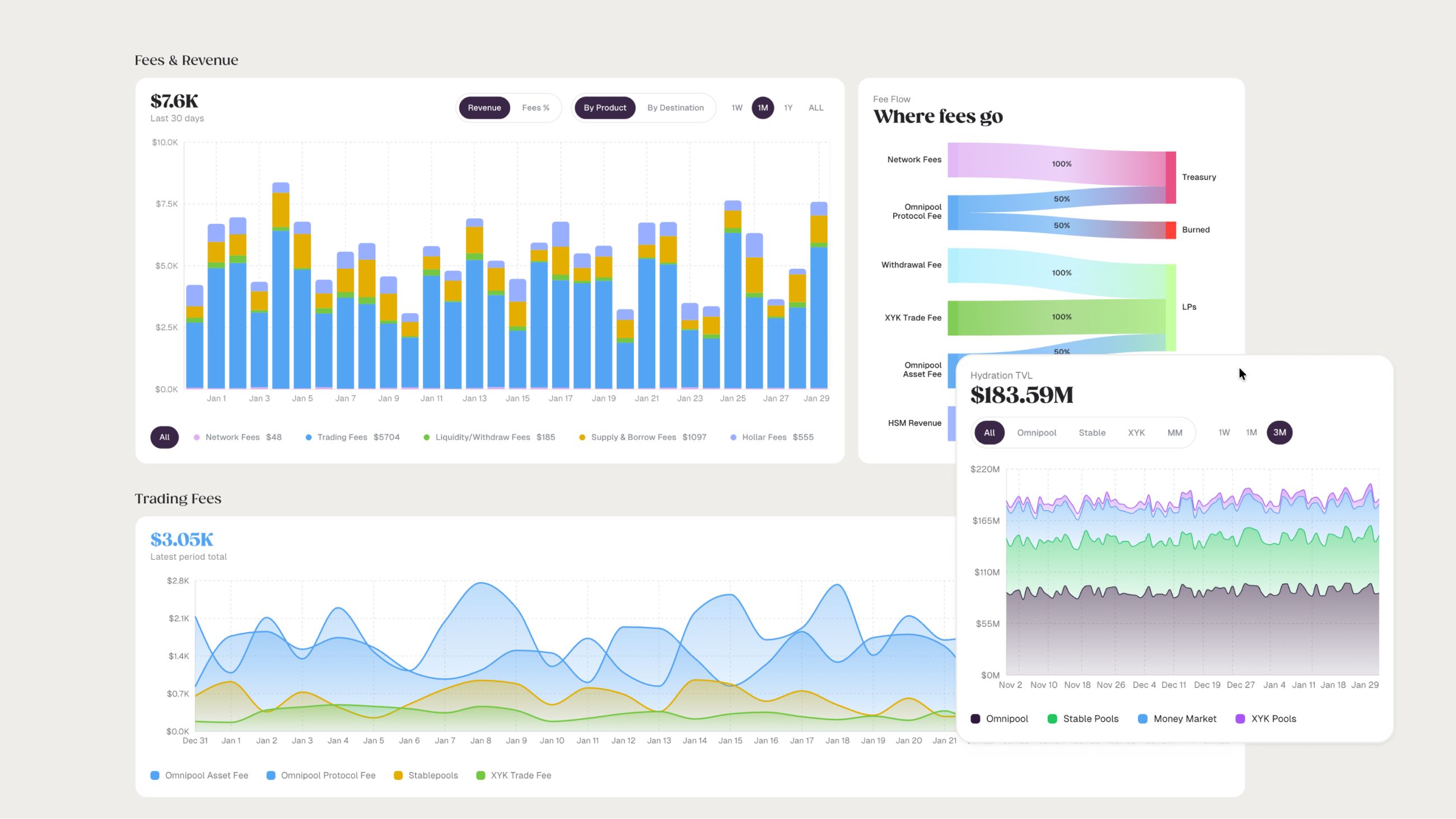Toggle Network Fees legend dot
Image resolution: width=1456 pixels, height=819 pixels.
(197, 437)
